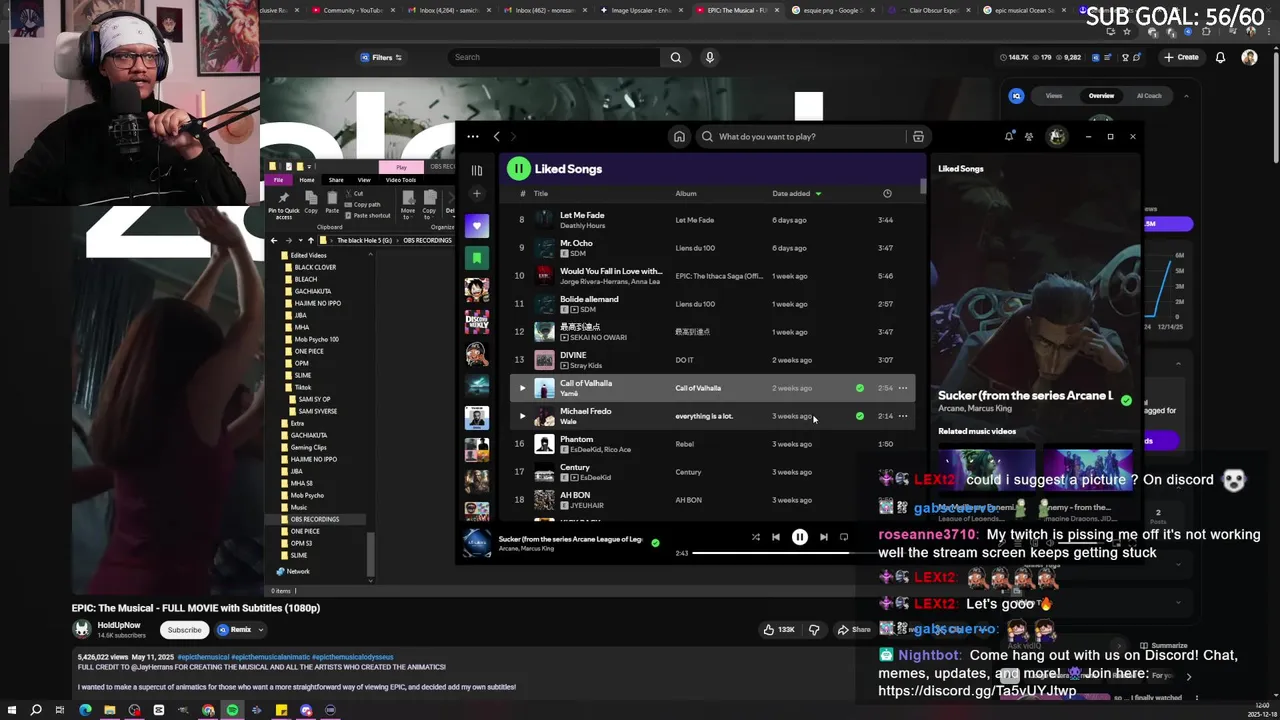Toggle liked checkmark on Michael Fredo row
Screen dimensions: 1280x720
point(860,416)
